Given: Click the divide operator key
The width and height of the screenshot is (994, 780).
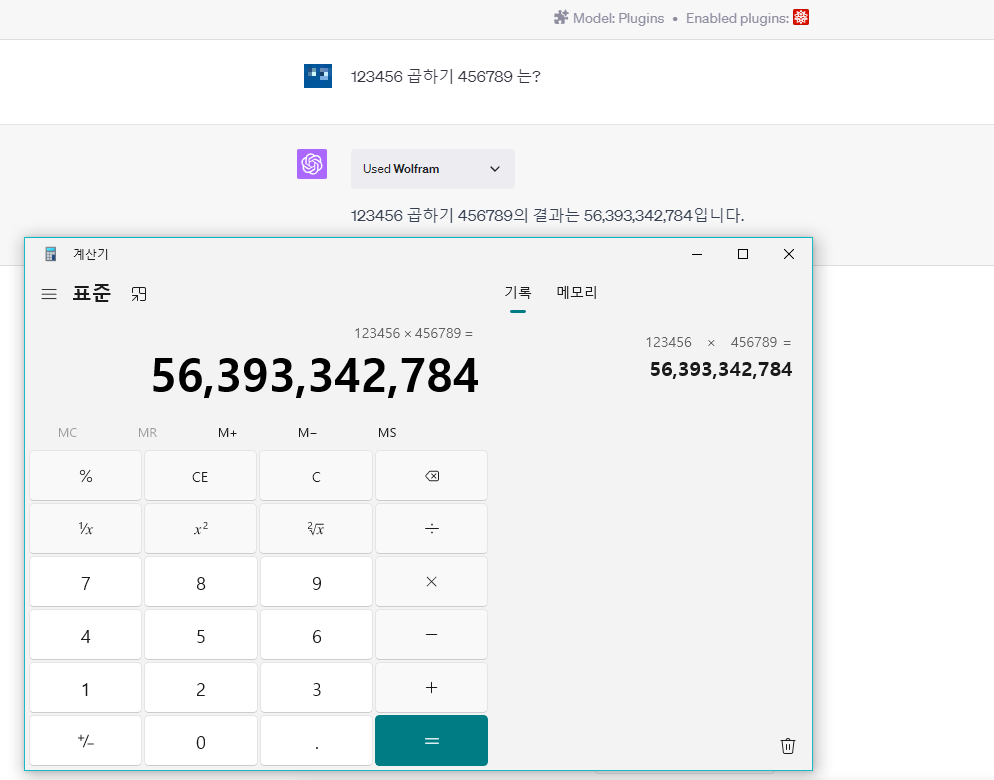Looking at the screenshot, I should coord(432,529).
